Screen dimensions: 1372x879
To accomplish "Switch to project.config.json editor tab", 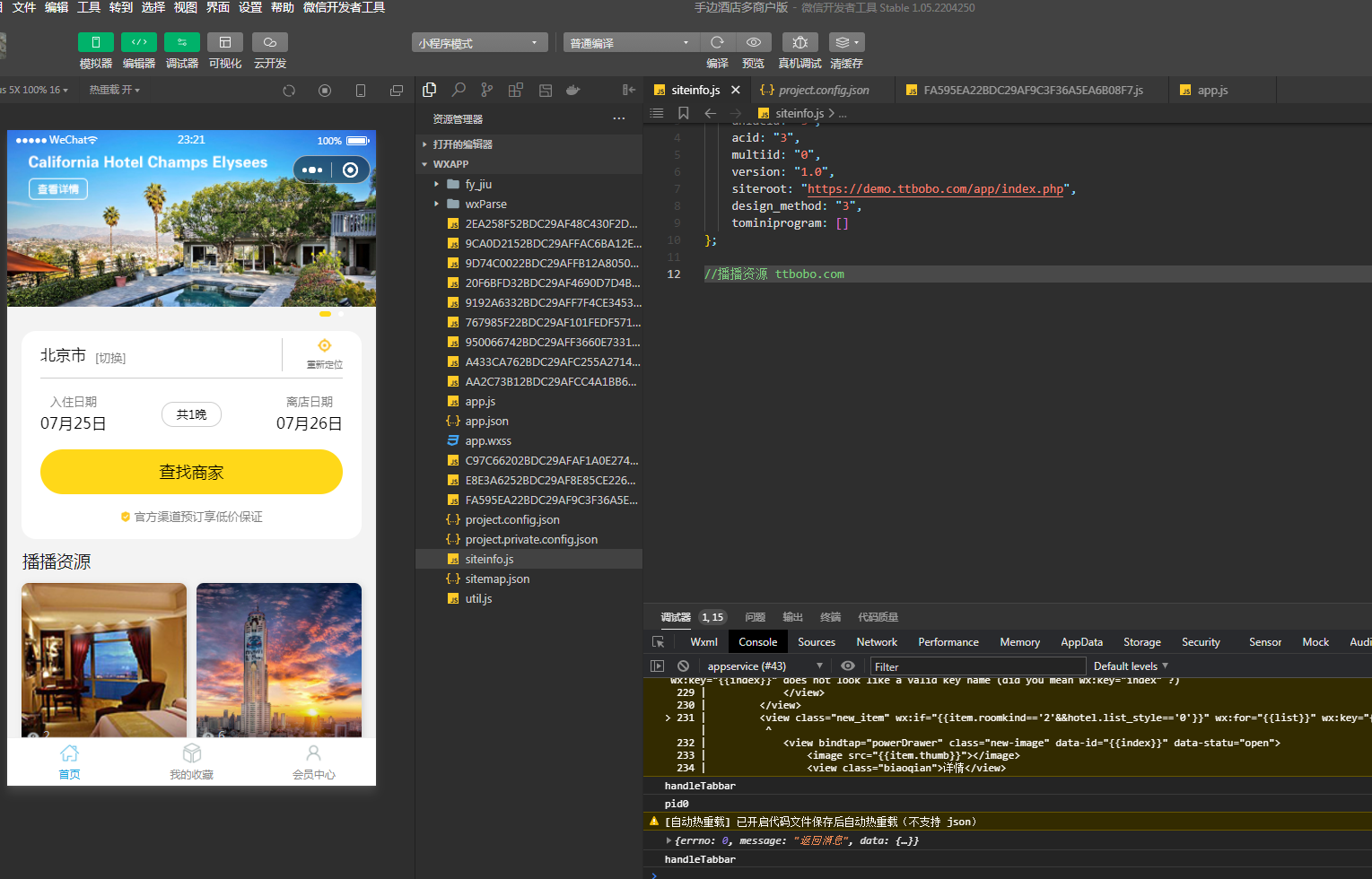I will point(823,90).
